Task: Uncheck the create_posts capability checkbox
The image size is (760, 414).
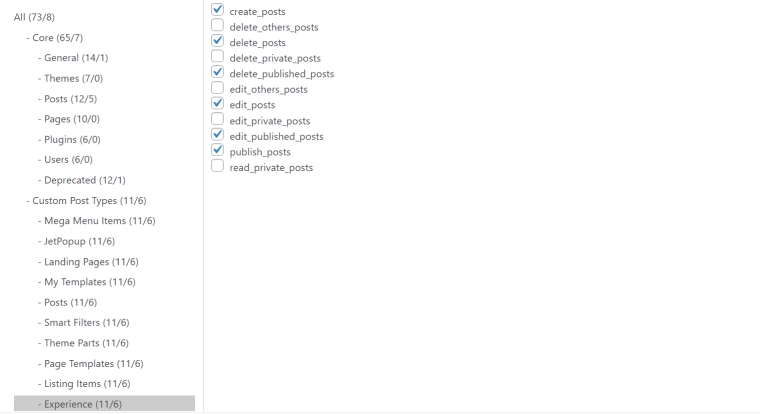Action: point(217,10)
